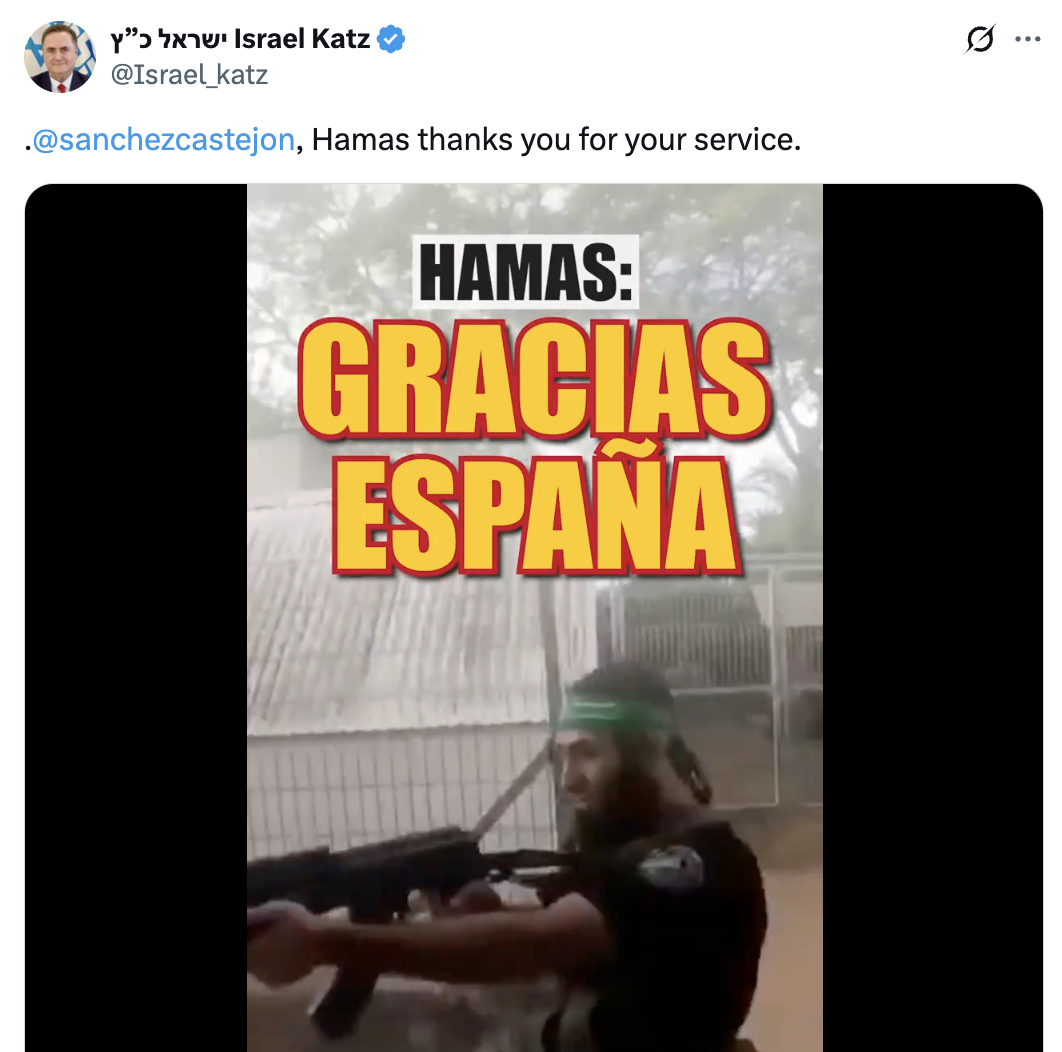Click the left black bar of the video
The width and height of the screenshot is (1062, 1052).
coord(135,617)
